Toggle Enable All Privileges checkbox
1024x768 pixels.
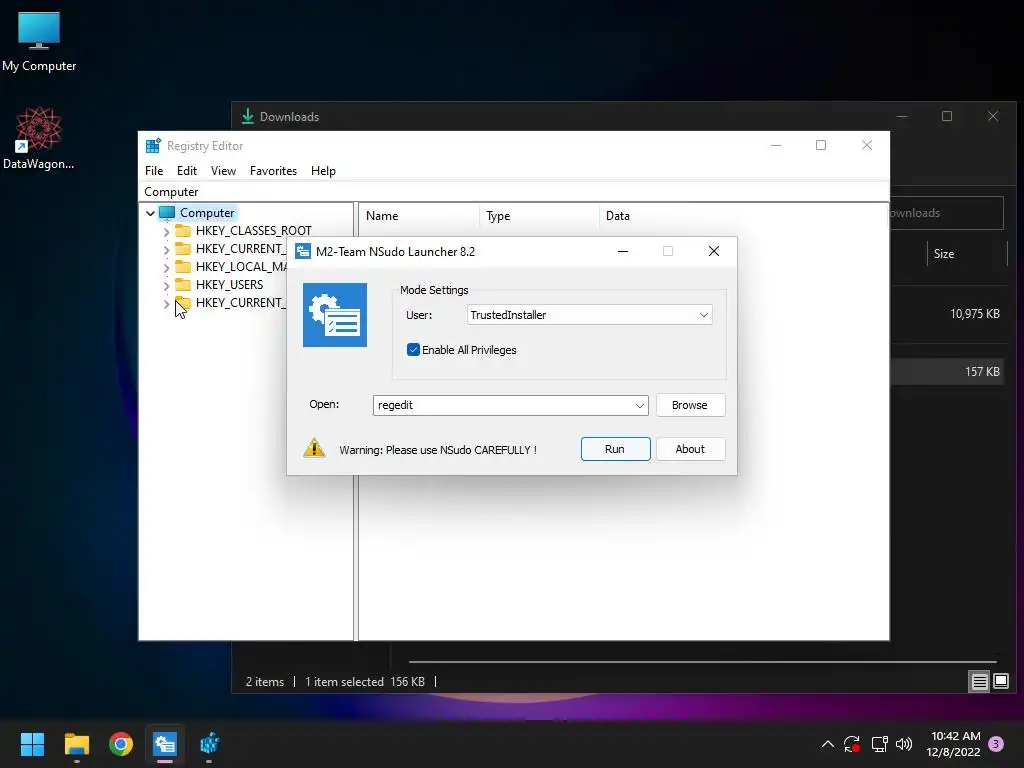(x=413, y=350)
